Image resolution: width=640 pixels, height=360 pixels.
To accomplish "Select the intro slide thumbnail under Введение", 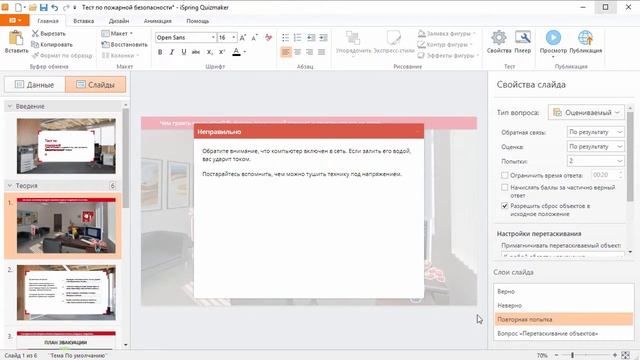I will point(66,146).
